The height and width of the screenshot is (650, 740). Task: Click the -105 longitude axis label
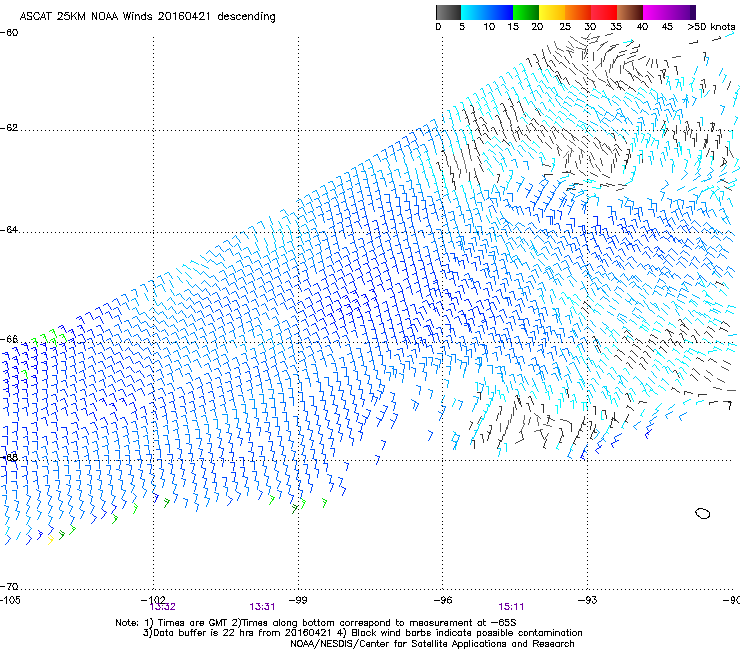click(x=10, y=600)
